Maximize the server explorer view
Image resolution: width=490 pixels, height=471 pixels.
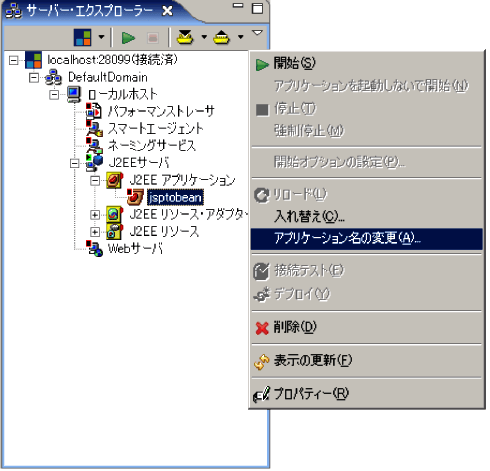coord(257,8)
